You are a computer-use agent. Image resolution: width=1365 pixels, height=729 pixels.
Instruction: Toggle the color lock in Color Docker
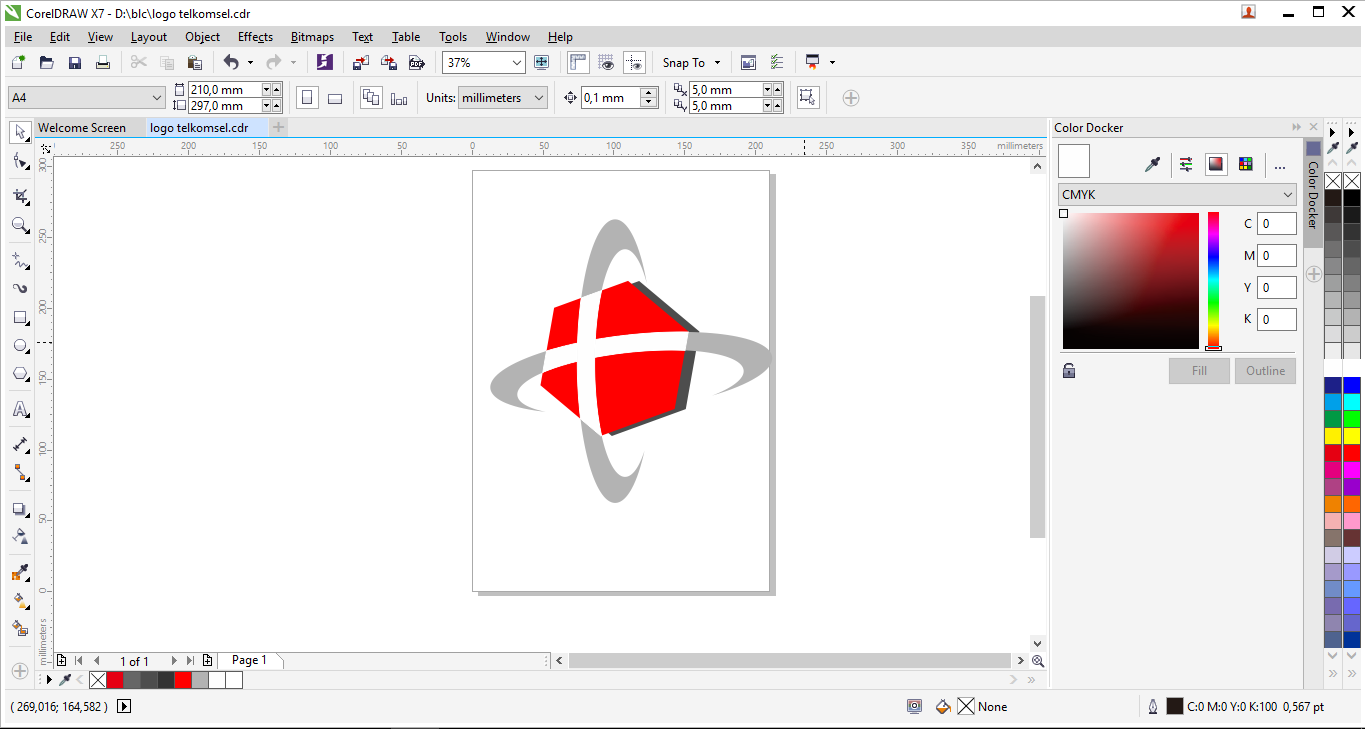pos(1069,371)
